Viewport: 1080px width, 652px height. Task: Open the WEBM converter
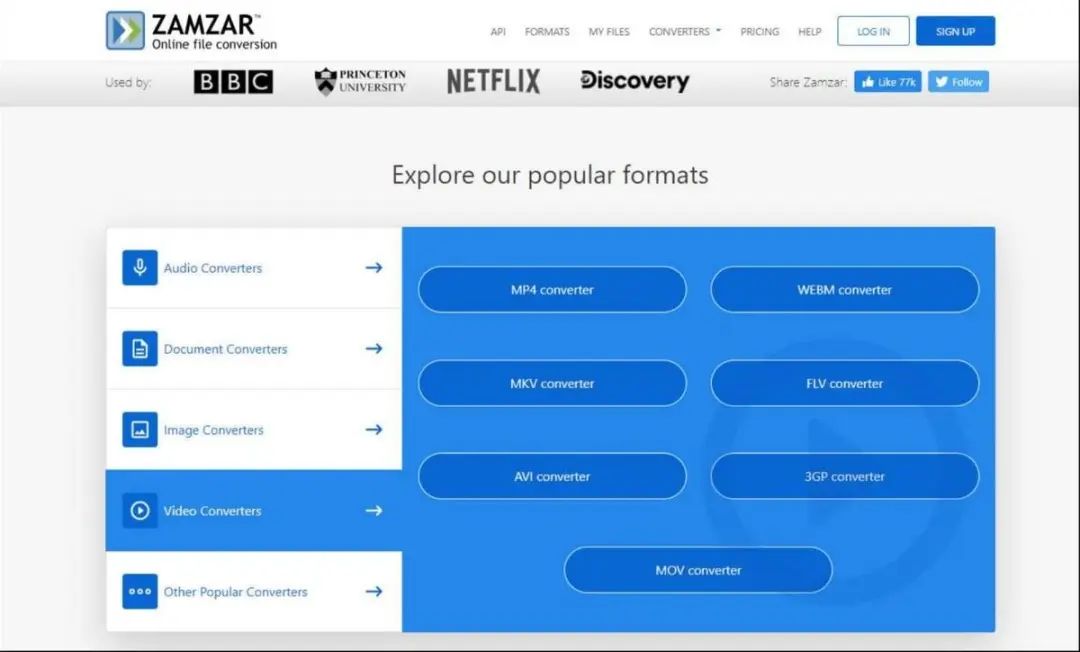click(x=845, y=289)
